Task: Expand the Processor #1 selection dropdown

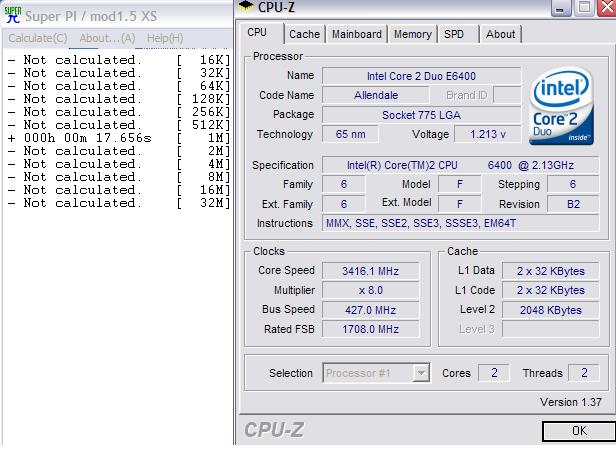Action: (x=421, y=372)
